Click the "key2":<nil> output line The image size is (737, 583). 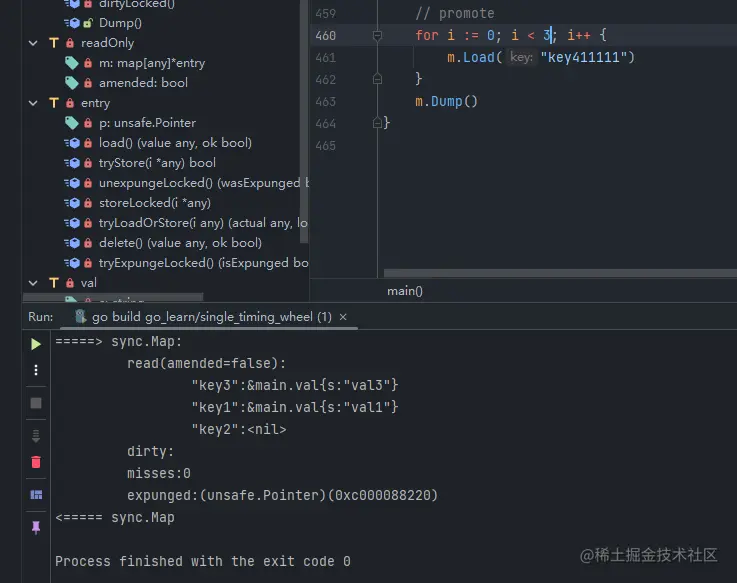tap(238, 429)
